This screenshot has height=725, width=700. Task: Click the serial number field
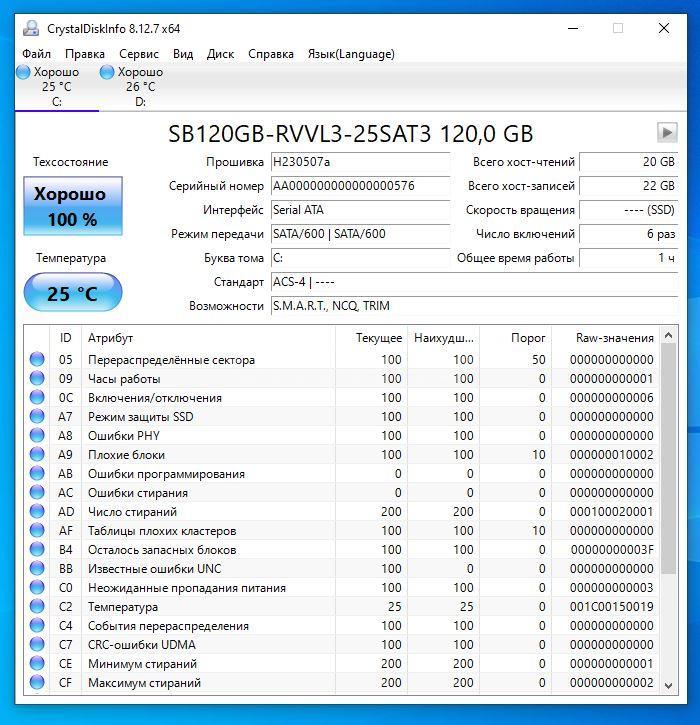point(360,186)
